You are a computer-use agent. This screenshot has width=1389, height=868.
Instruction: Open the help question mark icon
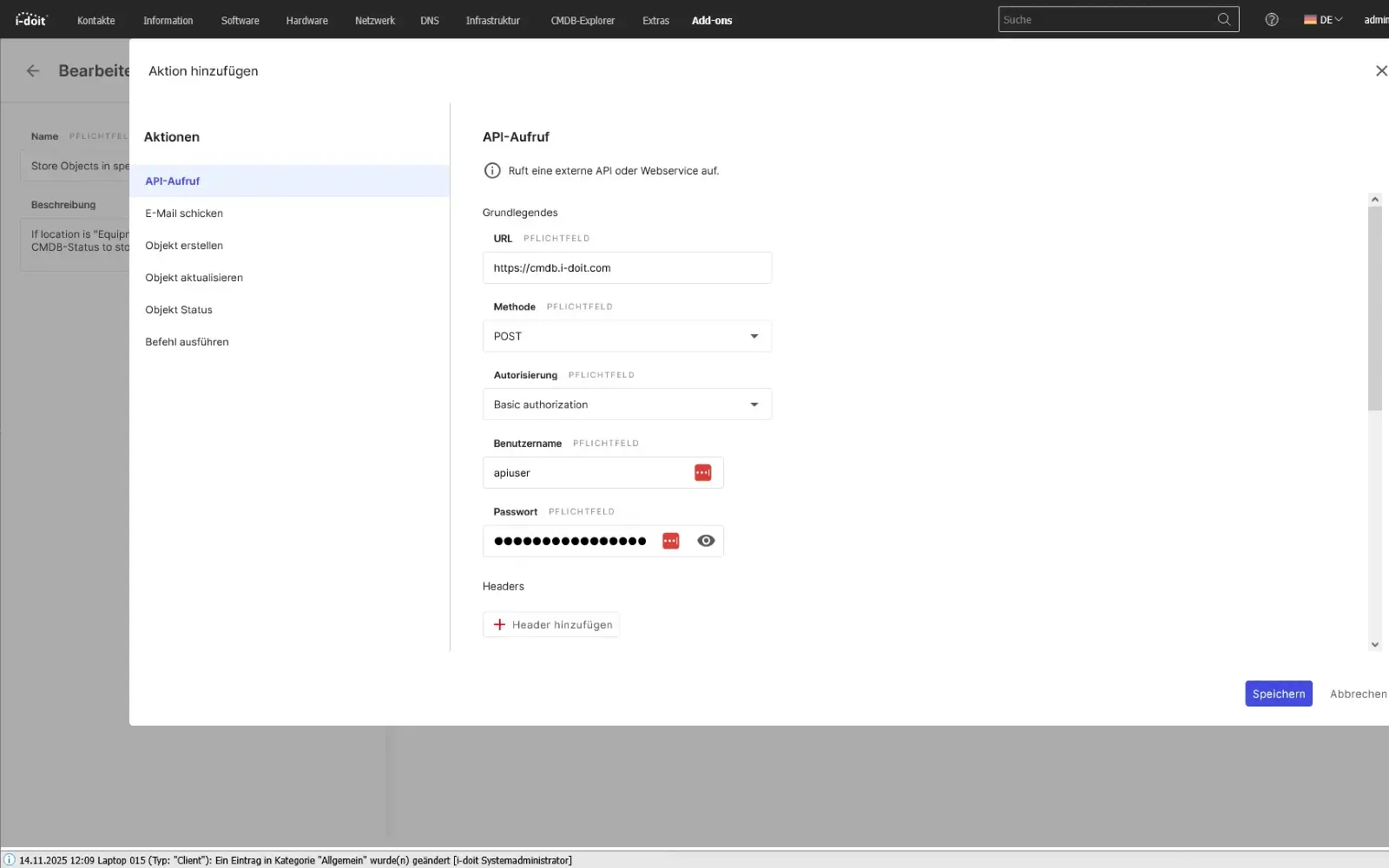[1272, 19]
